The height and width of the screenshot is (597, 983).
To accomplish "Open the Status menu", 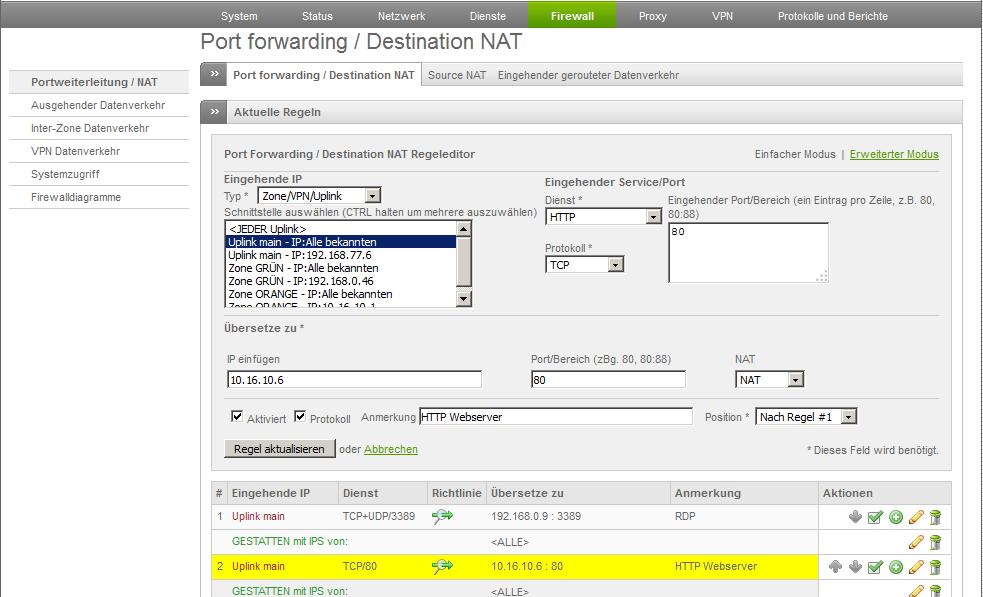I will coord(317,16).
